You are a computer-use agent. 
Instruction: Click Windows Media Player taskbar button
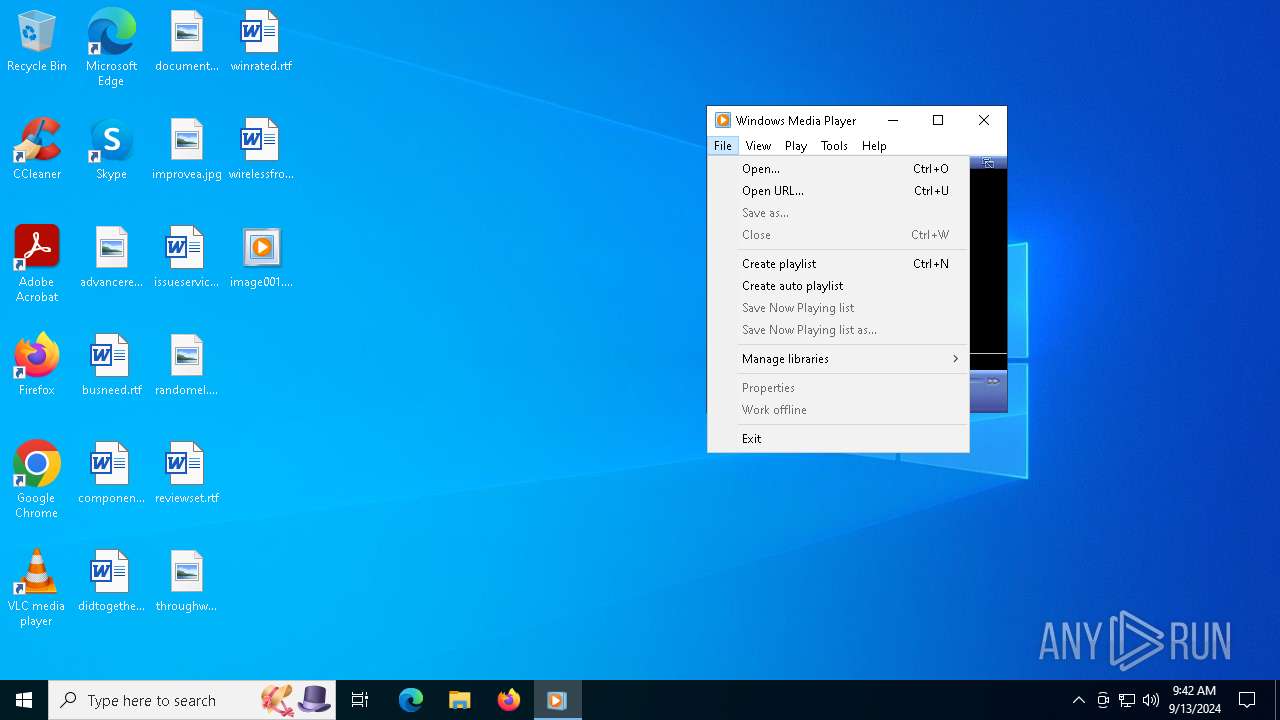(x=557, y=700)
